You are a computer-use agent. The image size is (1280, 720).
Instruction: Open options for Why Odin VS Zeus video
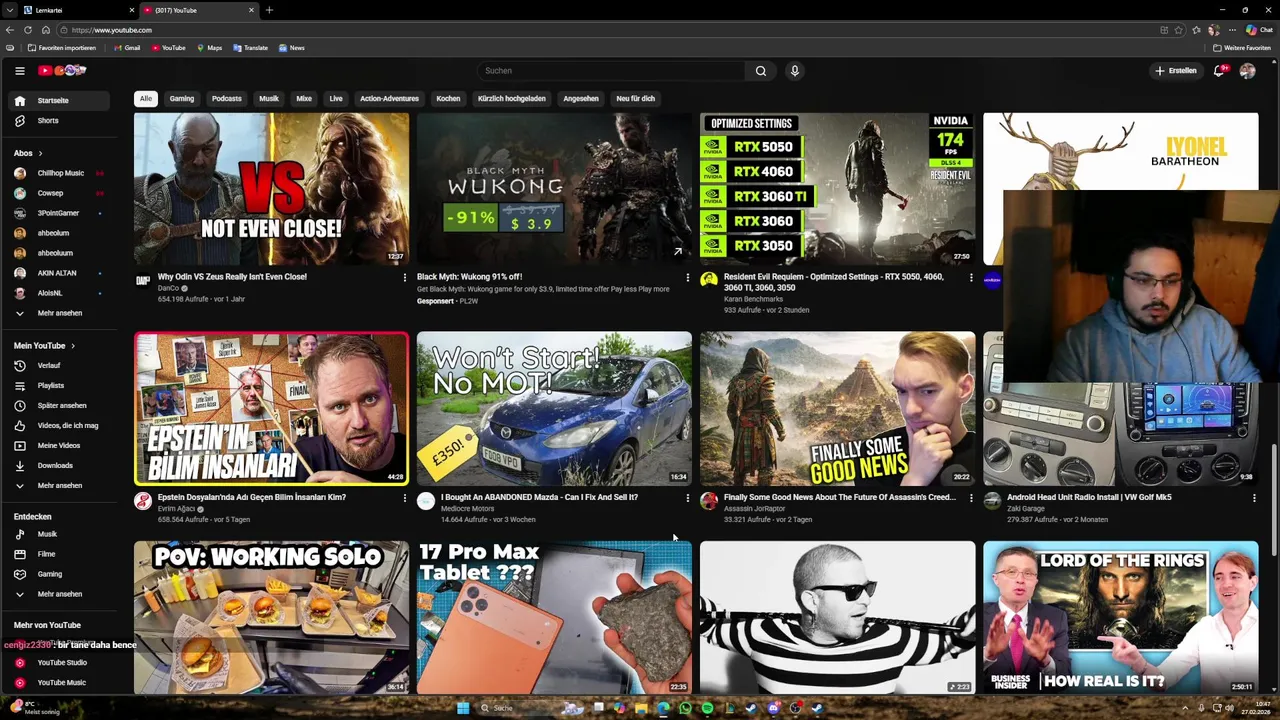(x=404, y=277)
